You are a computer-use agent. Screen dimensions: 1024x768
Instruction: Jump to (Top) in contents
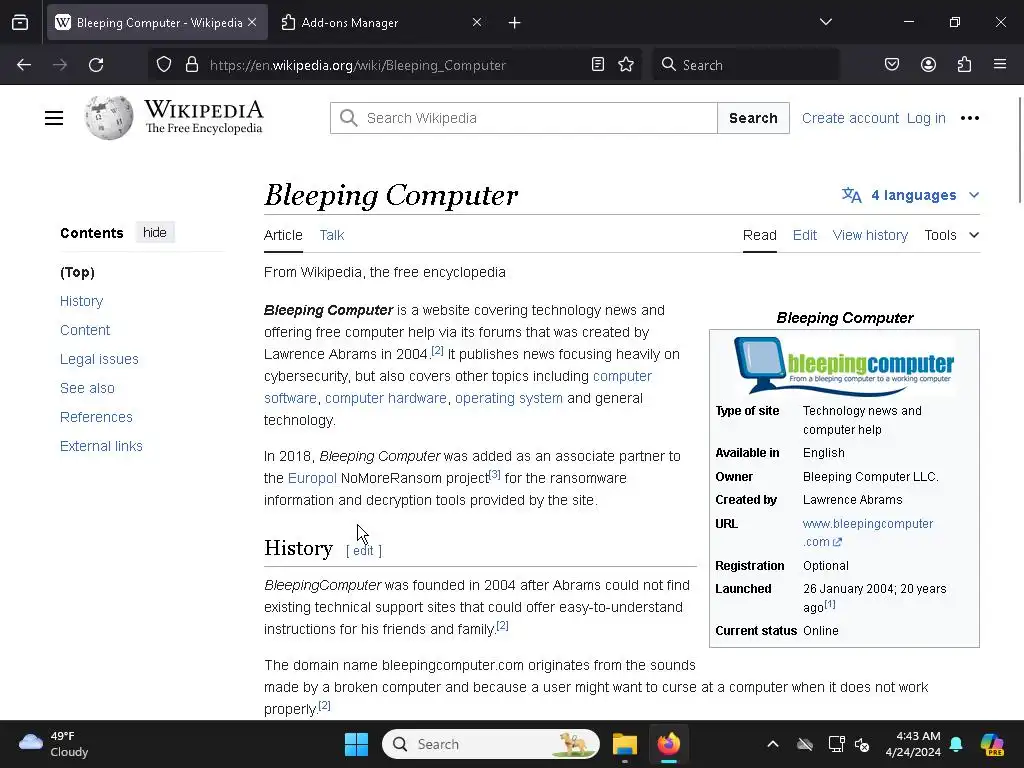pos(77,272)
